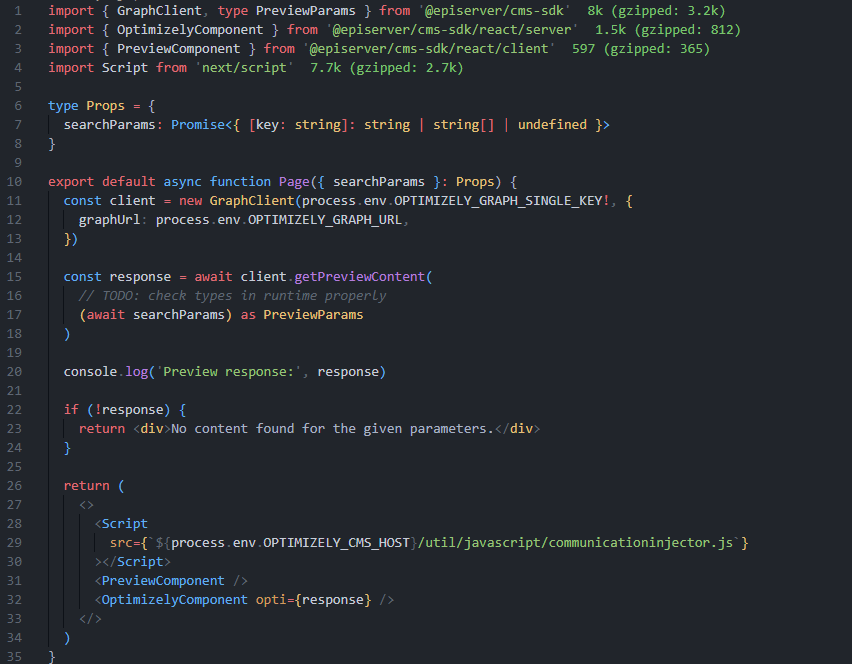Click '@episerver/cms-sdk/react/client' module string

tap(429, 49)
